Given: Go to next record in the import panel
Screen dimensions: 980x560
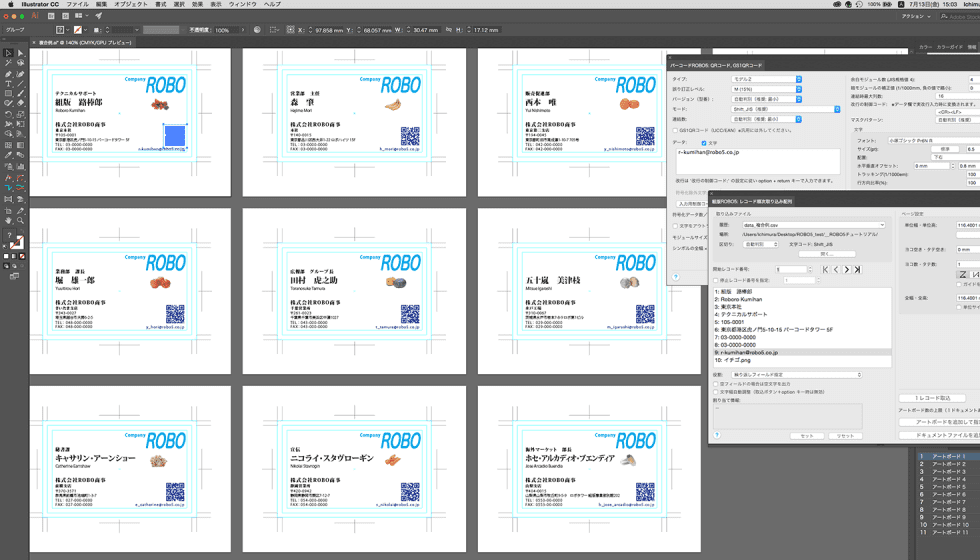Looking at the screenshot, I should (847, 269).
